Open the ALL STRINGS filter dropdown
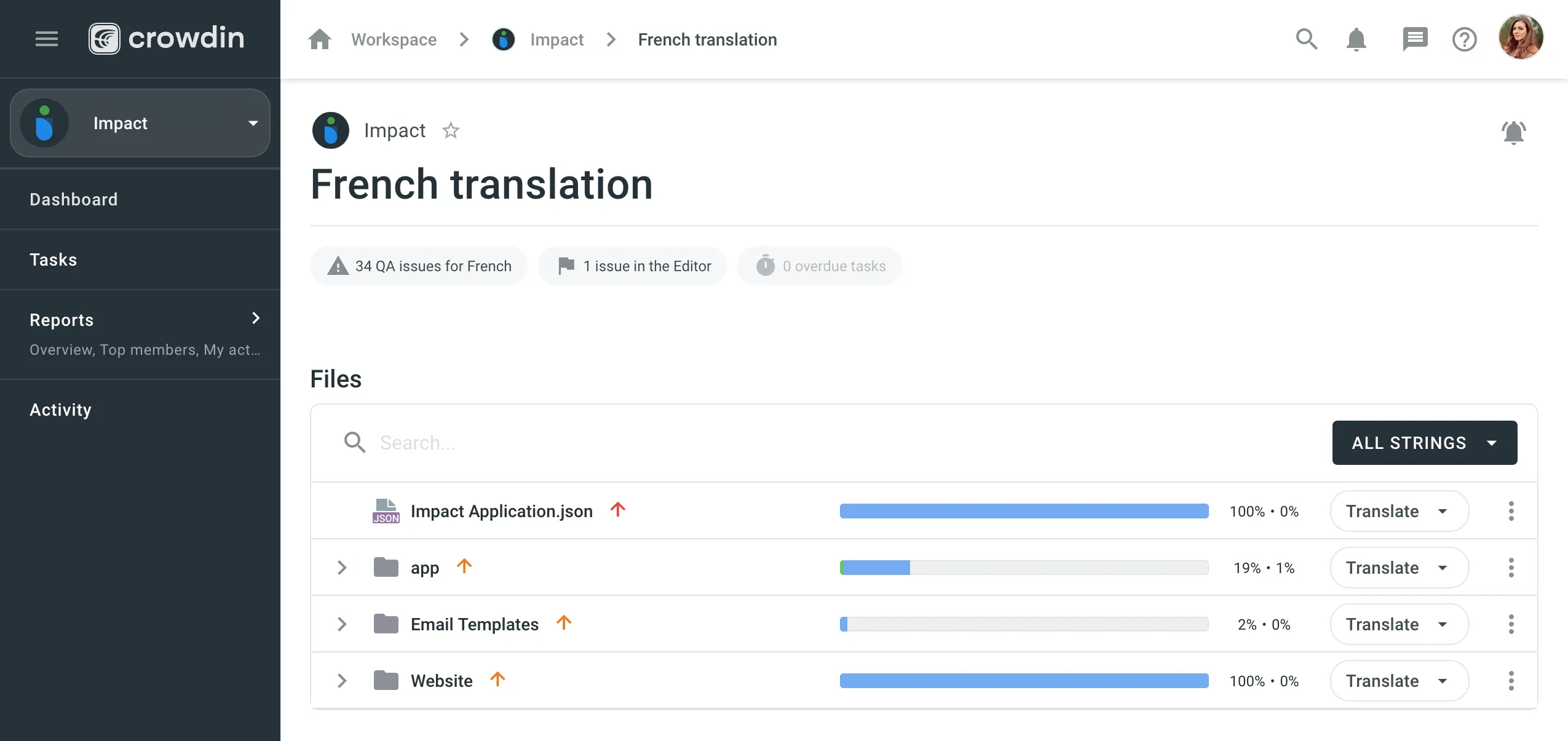The height and width of the screenshot is (741, 1568). (x=1424, y=443)
